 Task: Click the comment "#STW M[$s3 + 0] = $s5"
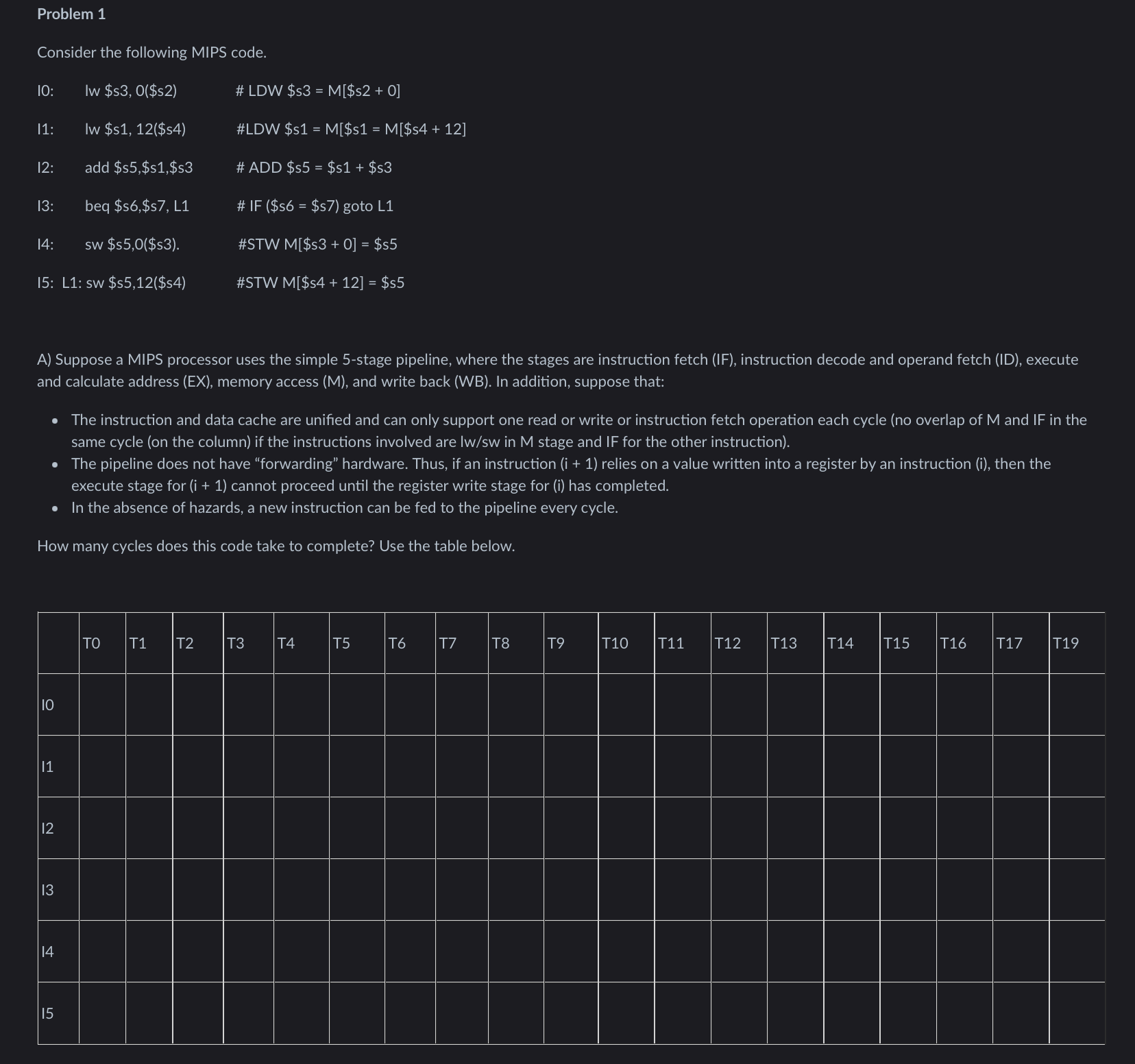tap(317, 244)
